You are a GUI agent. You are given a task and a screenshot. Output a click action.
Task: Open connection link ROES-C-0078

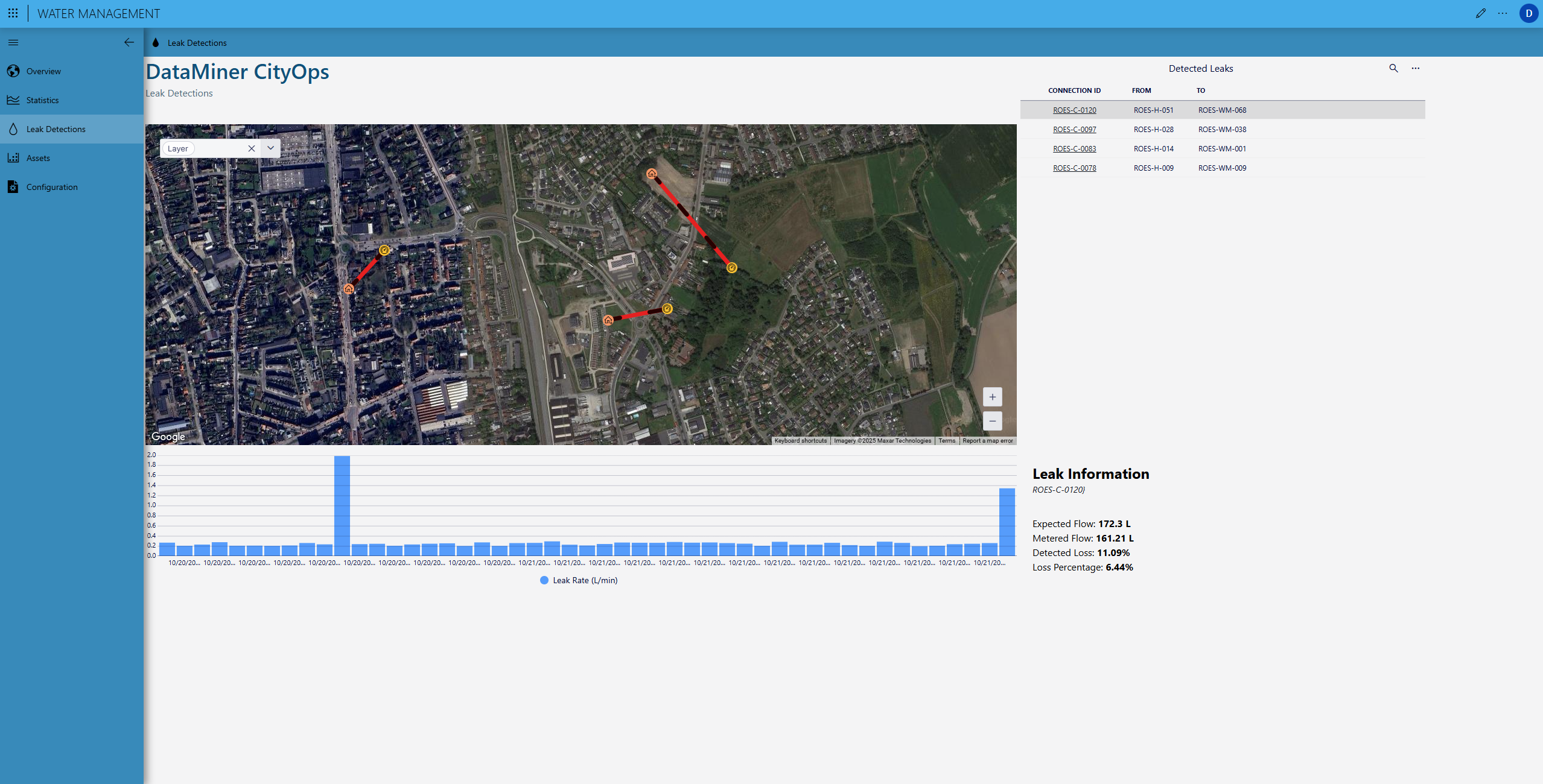point(1074,168)
